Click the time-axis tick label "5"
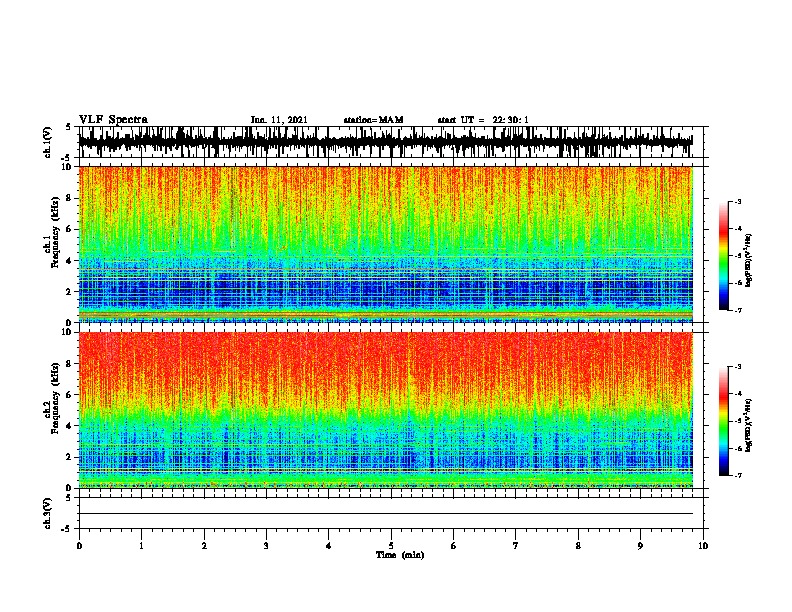Screen dimensions: 792x612 click(391, 546)
